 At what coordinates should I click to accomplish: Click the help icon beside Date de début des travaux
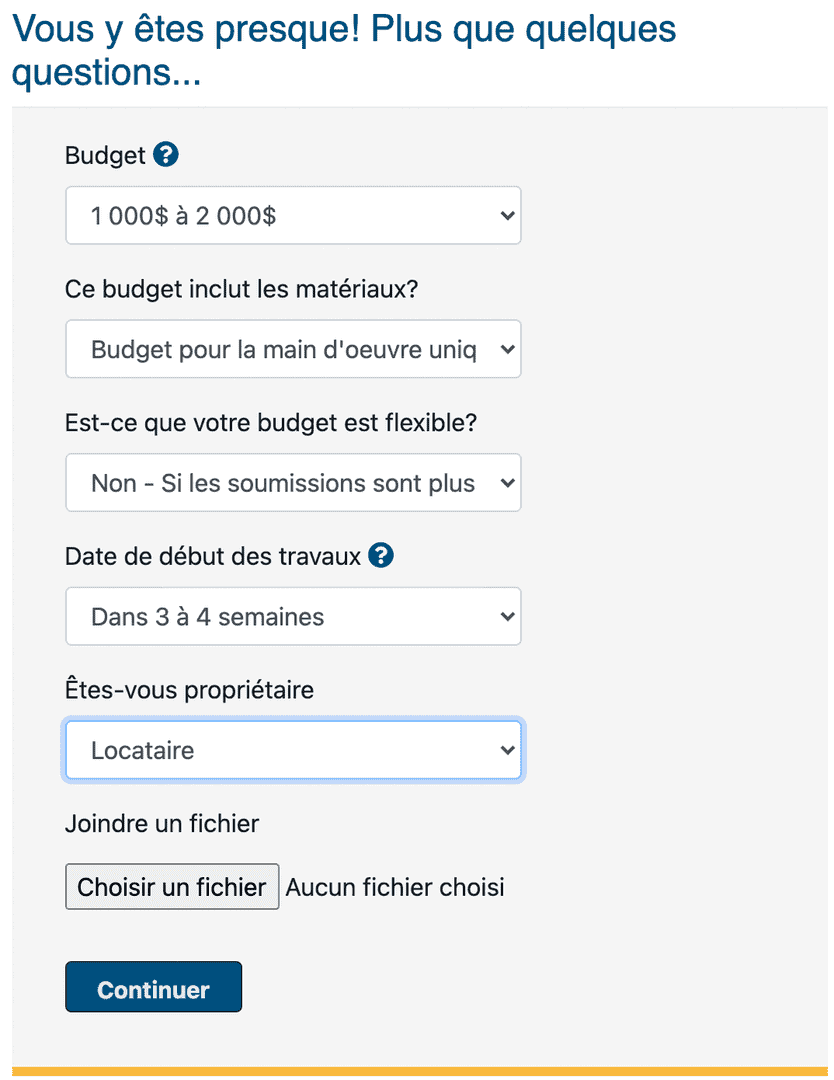(380, 556)
